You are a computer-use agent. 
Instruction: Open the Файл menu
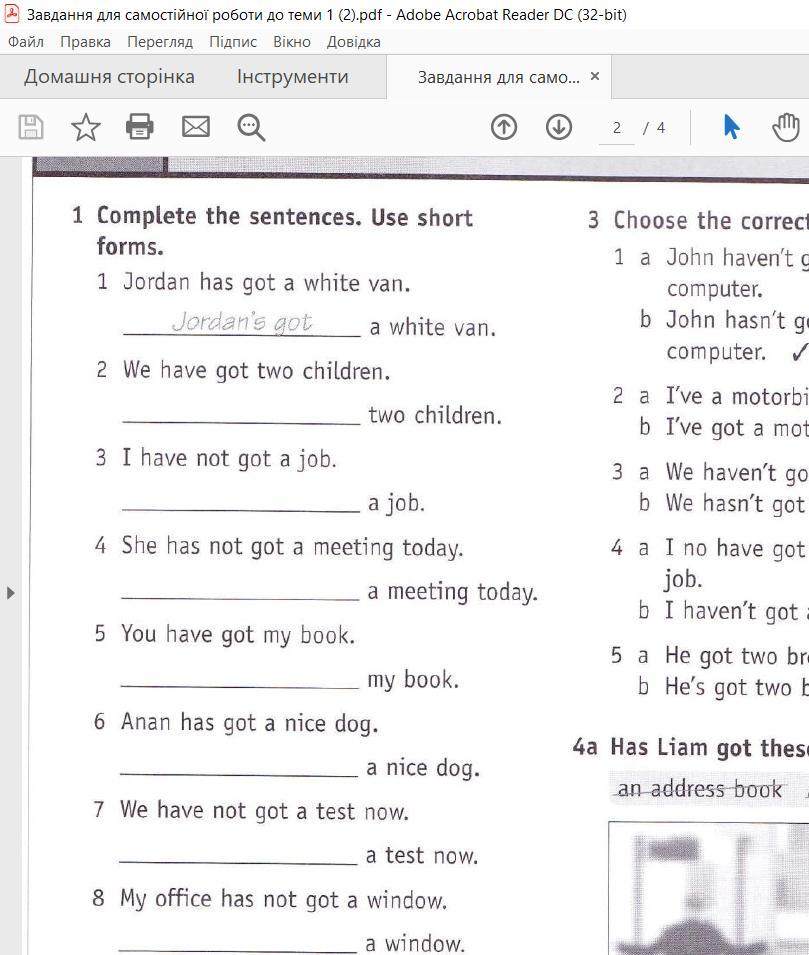[x=25, y=42]
